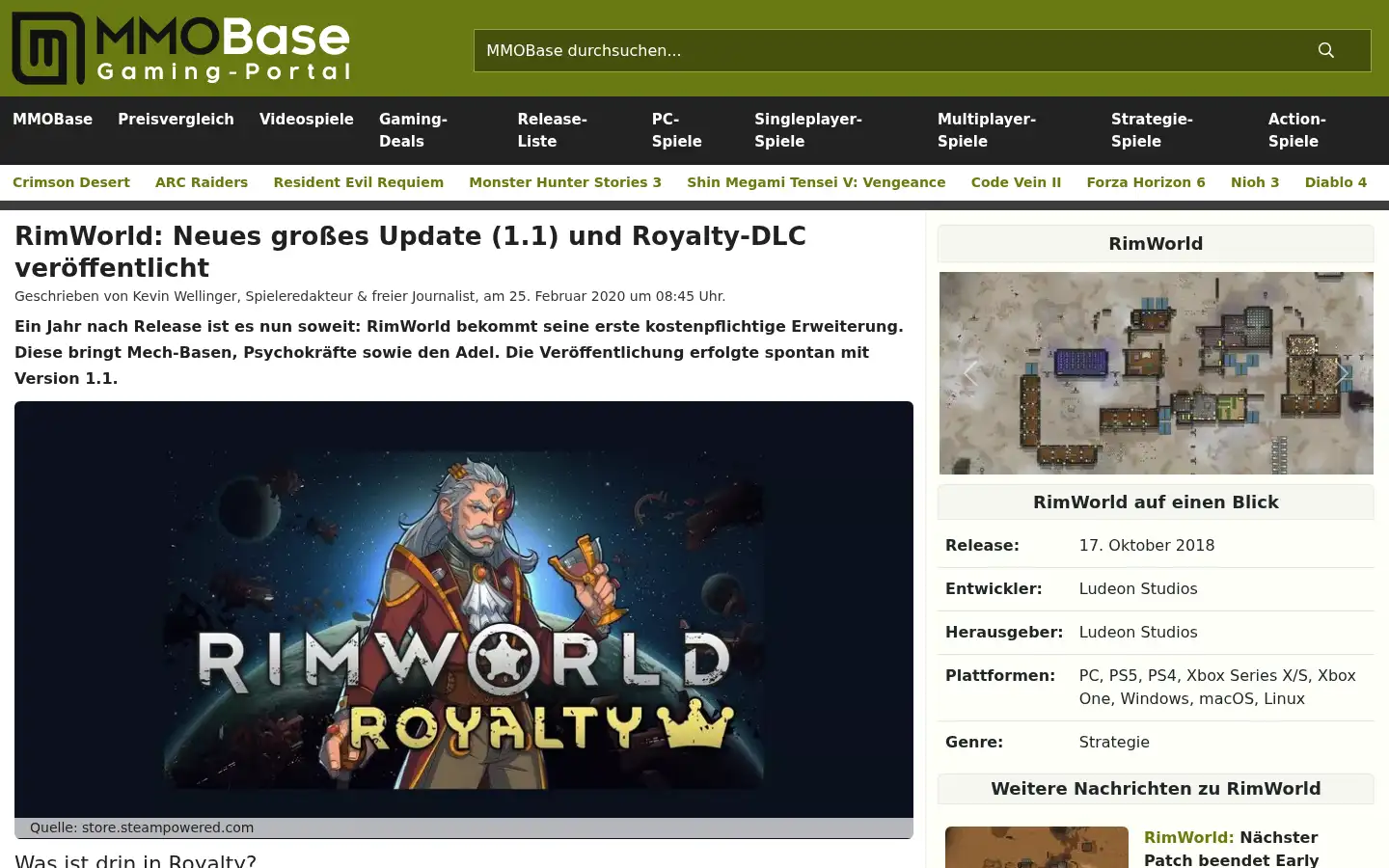Image resolution: width=1389 pixels, height=868 pixels.
Task: Select PC-Spiele in the navigation
Action: click(x=676, y=130)
